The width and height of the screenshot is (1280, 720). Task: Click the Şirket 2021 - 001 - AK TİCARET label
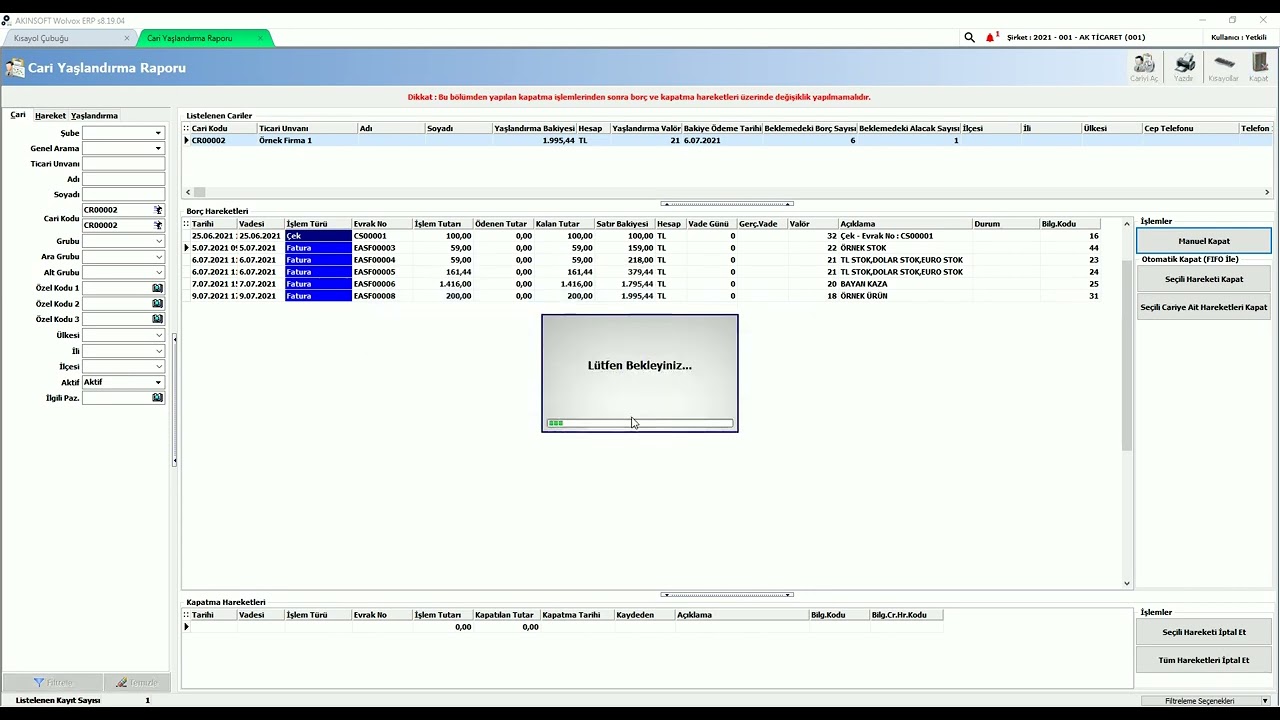click(1076, 37)
